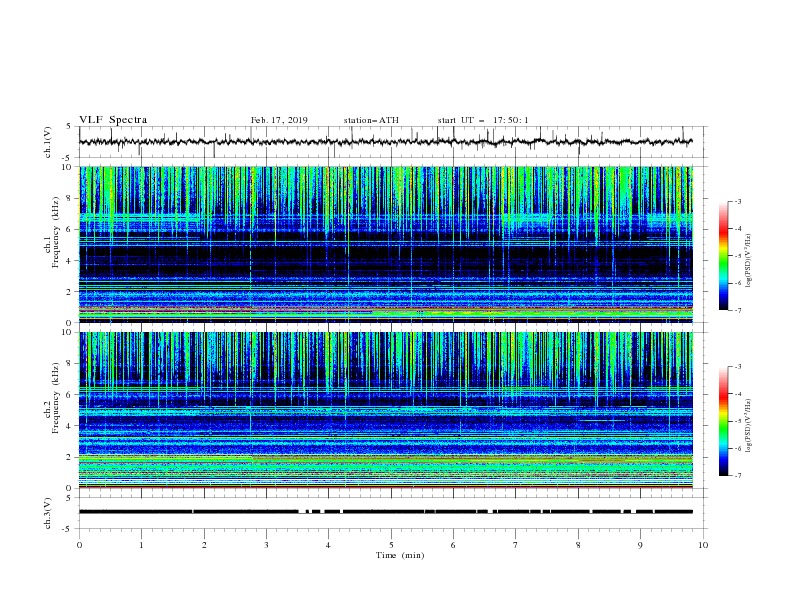Select the date 'Feb. 17, 2019'
The width and height of the screenshot is (792, 612).
pos(279,120)
